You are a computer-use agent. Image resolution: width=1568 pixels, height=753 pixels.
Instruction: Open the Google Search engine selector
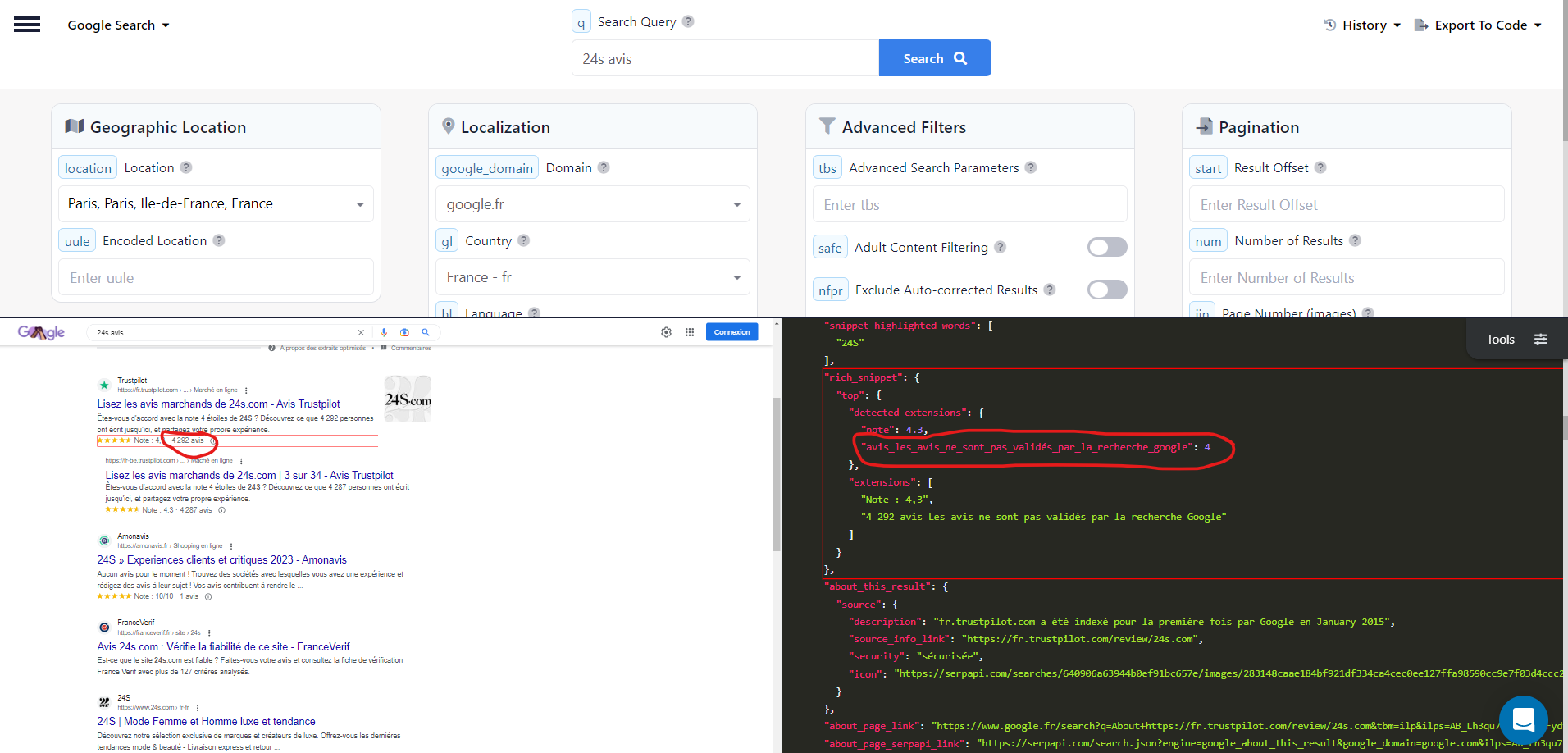(118, 25)
